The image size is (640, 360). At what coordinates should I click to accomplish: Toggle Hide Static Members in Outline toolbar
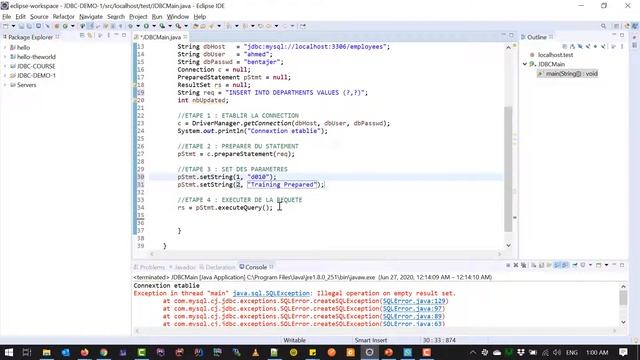click(588, 47)
